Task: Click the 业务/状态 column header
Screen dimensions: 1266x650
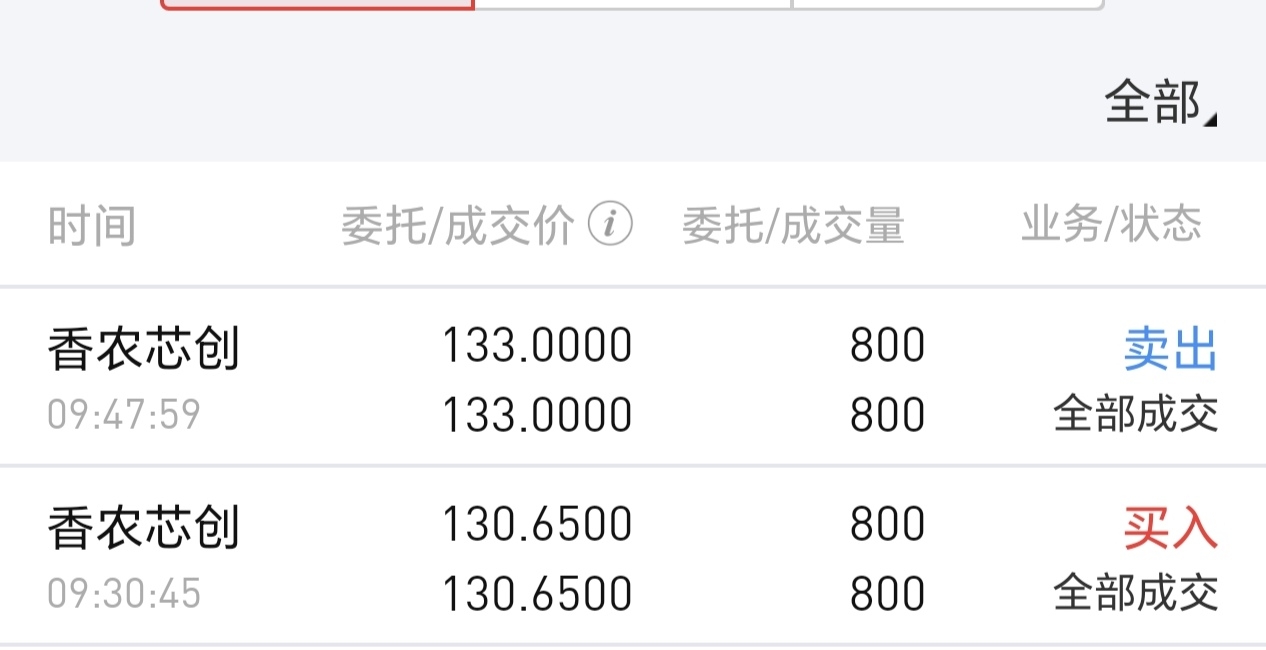Action: click(x=1111, y=224)
